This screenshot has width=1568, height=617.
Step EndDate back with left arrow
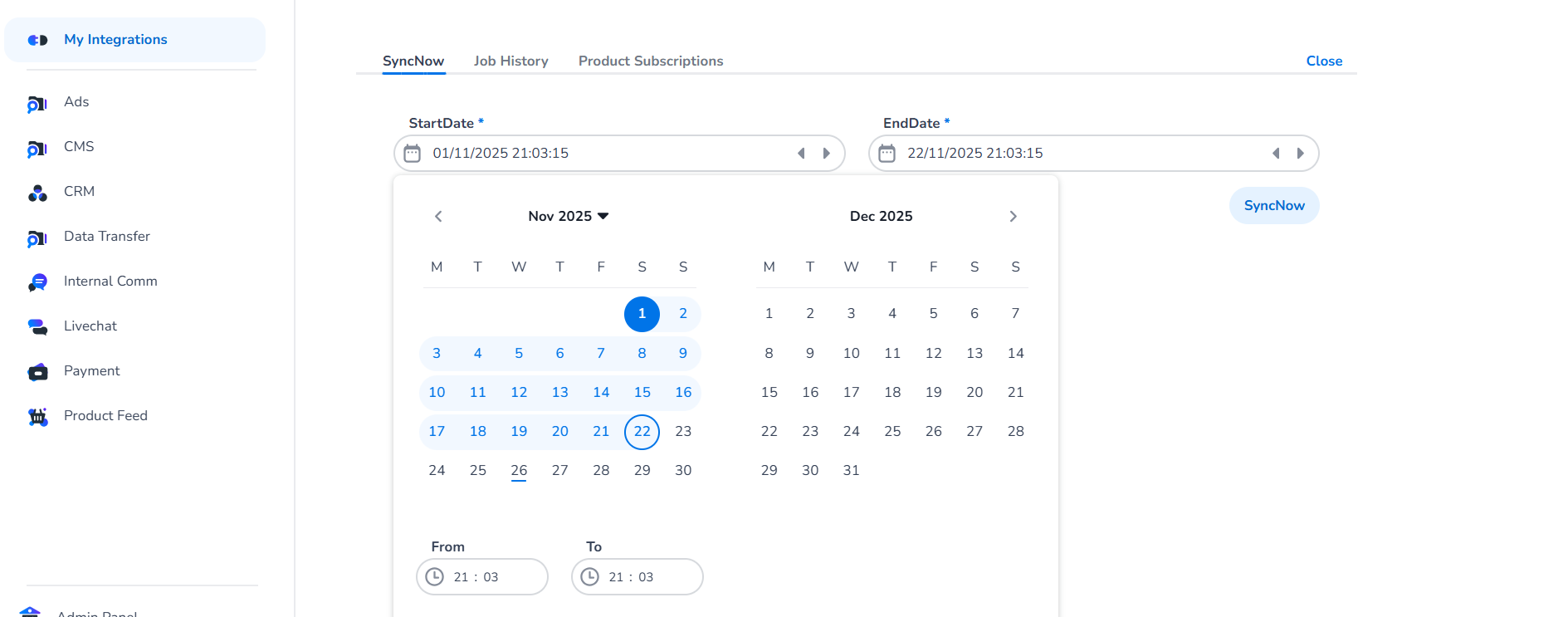[x=1276, y=154]
